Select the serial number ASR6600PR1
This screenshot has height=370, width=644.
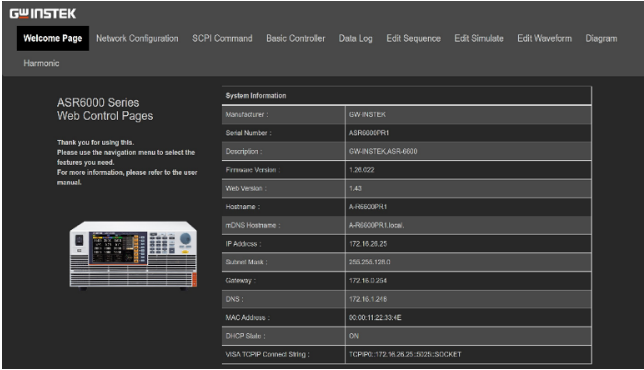point(369,133)
